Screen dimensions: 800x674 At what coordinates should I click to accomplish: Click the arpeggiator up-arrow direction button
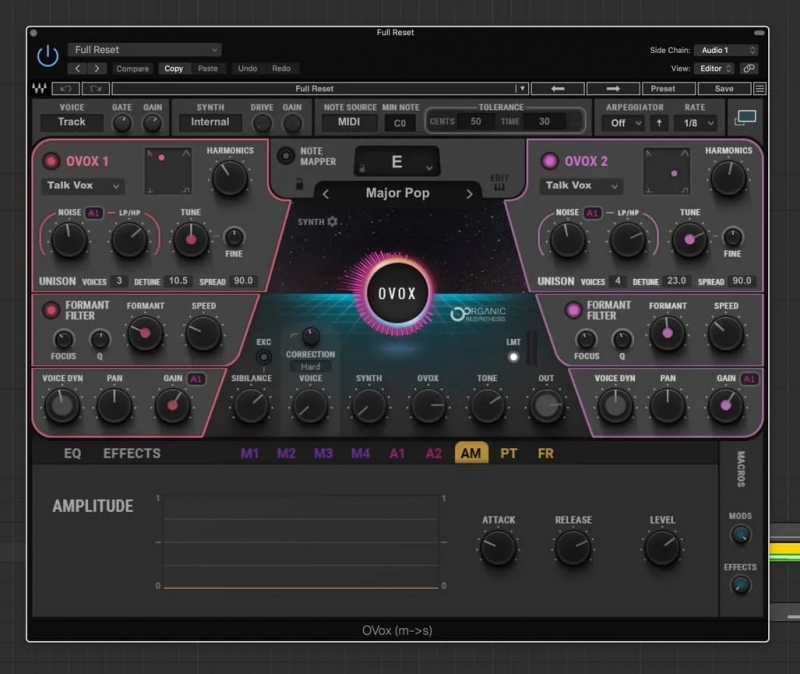(x=659, y=123)
